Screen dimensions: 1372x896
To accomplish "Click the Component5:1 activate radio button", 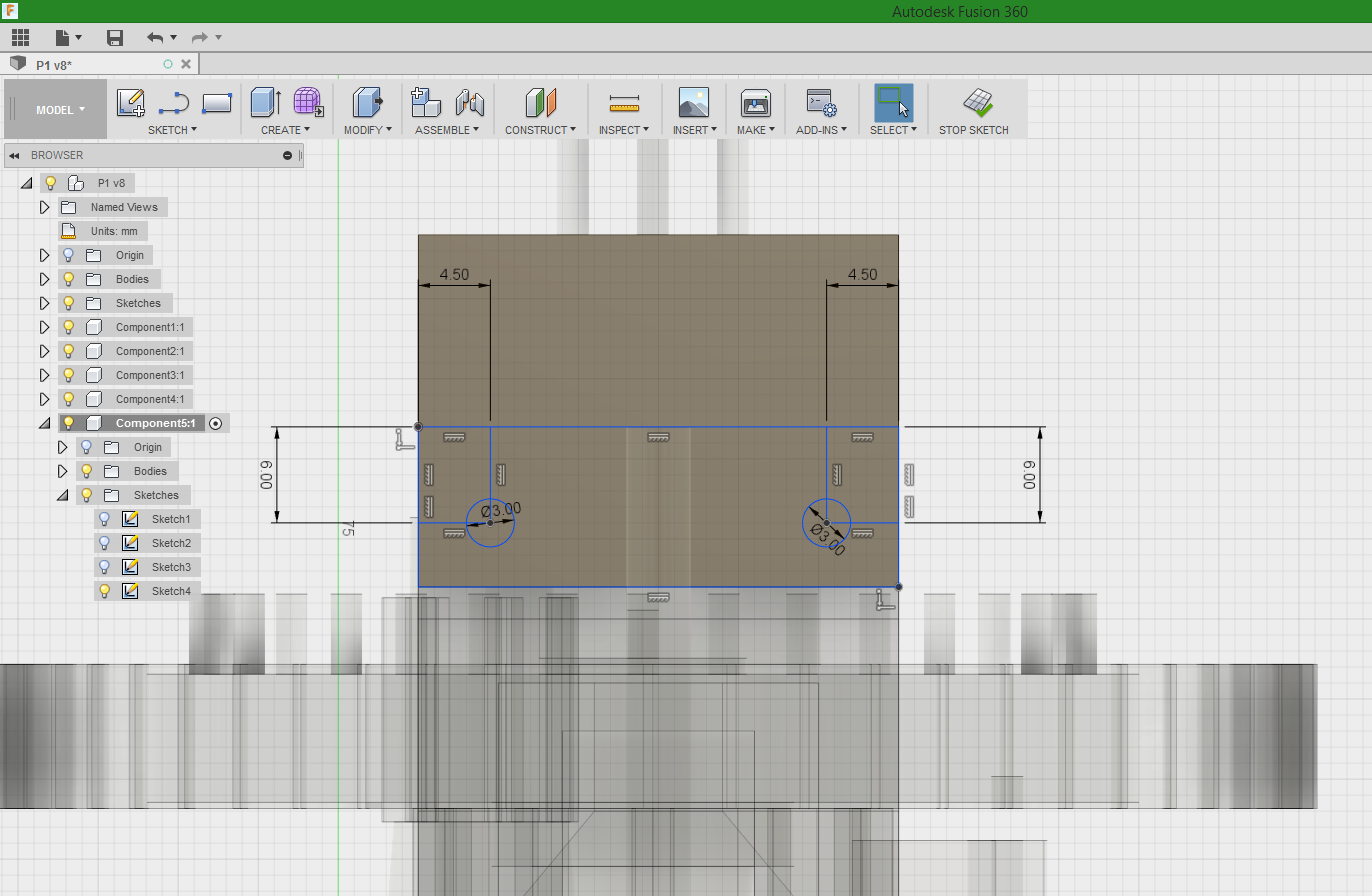I will pyautogui.click(x=215, y=423).
